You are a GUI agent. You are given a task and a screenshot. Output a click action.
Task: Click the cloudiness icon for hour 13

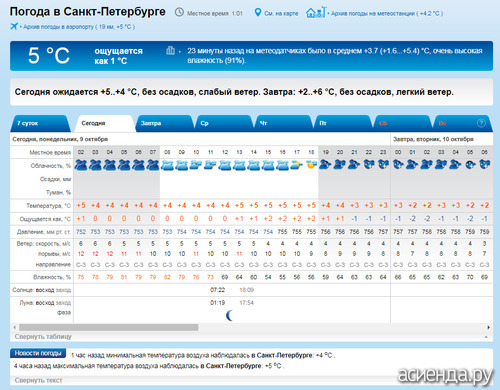pos(239,165)
